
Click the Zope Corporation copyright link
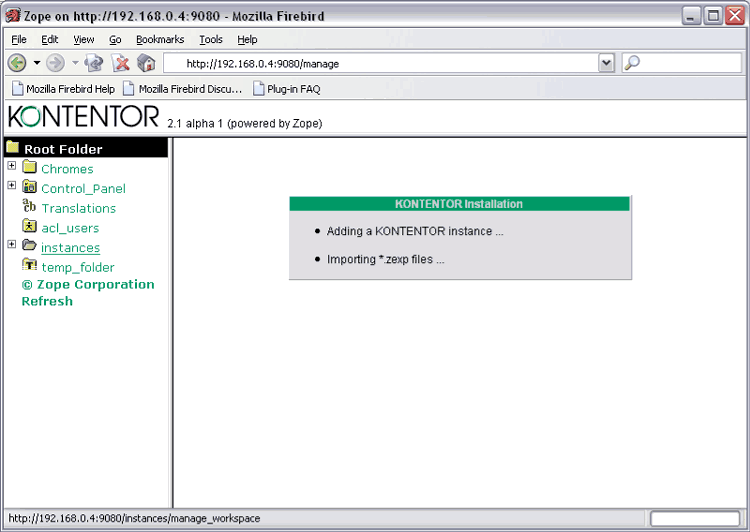88,284
